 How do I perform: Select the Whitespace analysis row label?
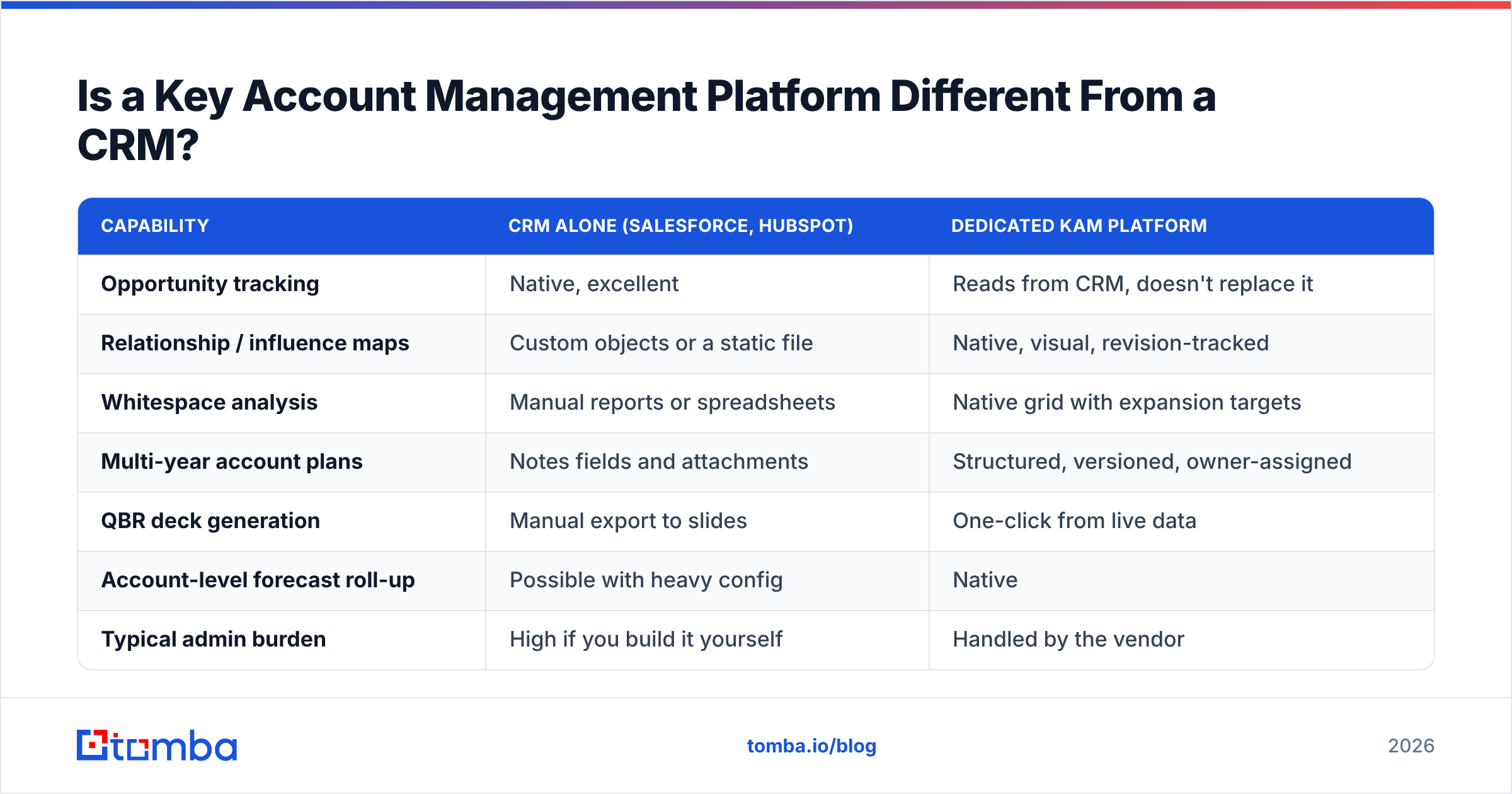pos(209,403)
